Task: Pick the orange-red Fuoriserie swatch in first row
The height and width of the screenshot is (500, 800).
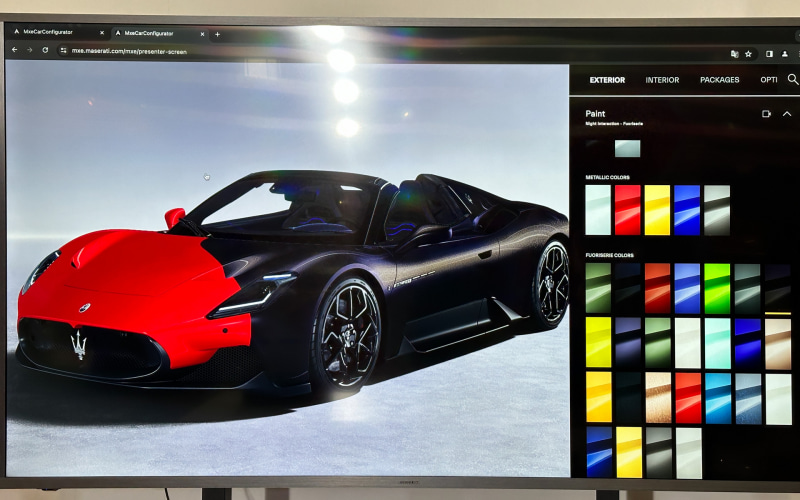Action: pyautogui.click(x=658, y=288)
